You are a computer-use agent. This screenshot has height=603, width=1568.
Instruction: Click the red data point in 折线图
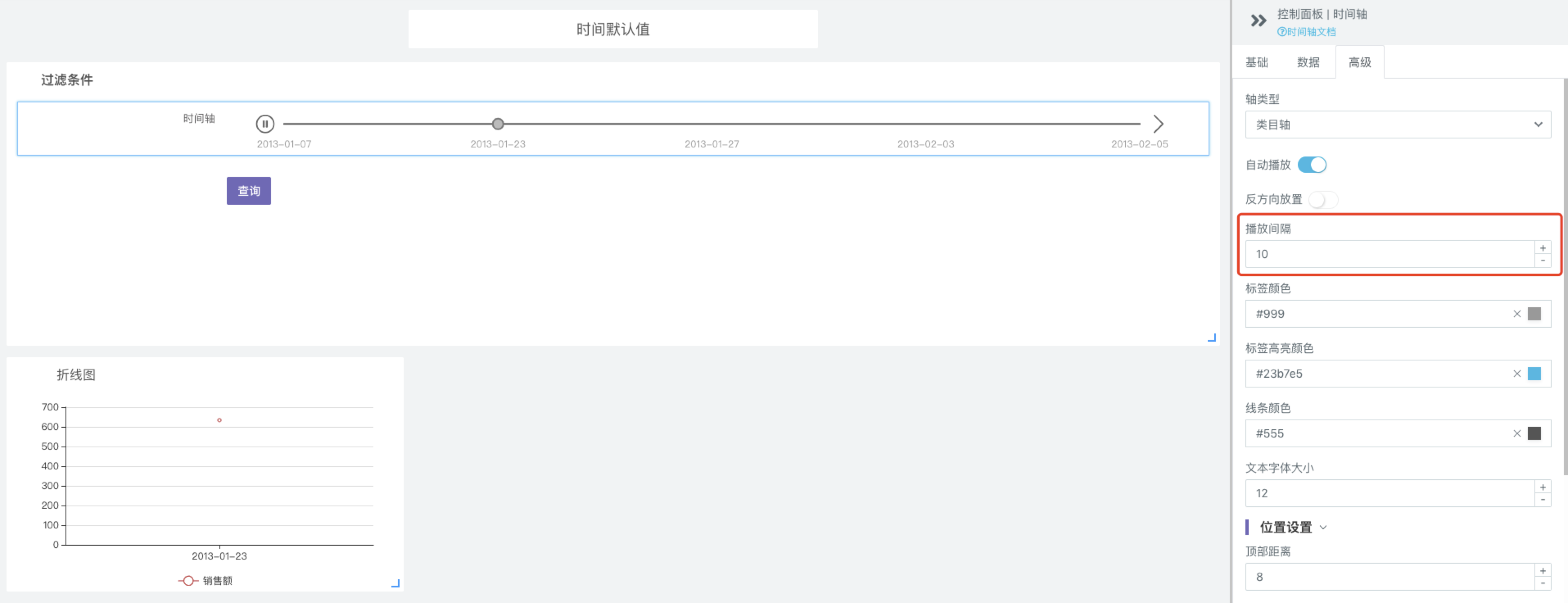(219, 419)
